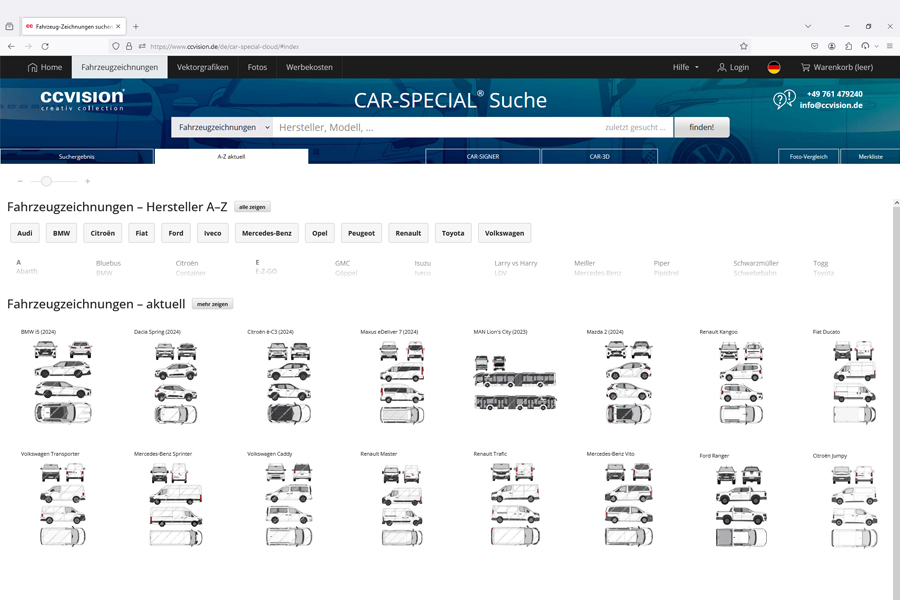Open the Fahrzeugzeichnungen nav menu
The width and height of the screenshot is (900, 600).
coord(119,67)
